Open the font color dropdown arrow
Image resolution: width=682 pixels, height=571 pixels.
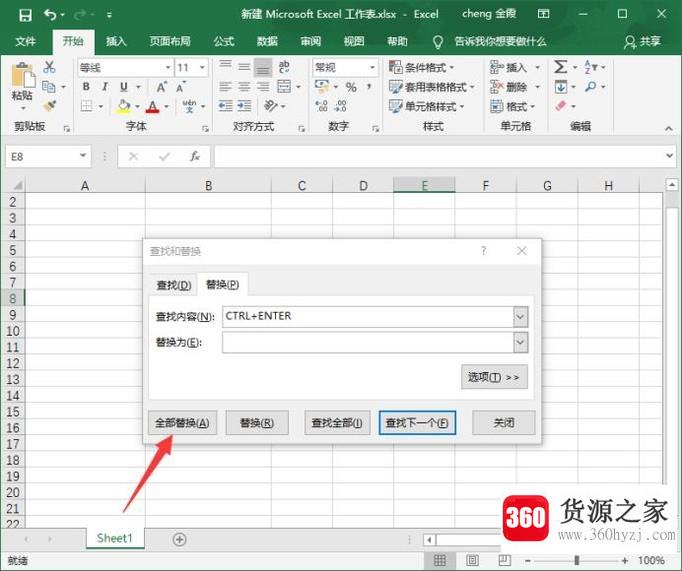167,106
